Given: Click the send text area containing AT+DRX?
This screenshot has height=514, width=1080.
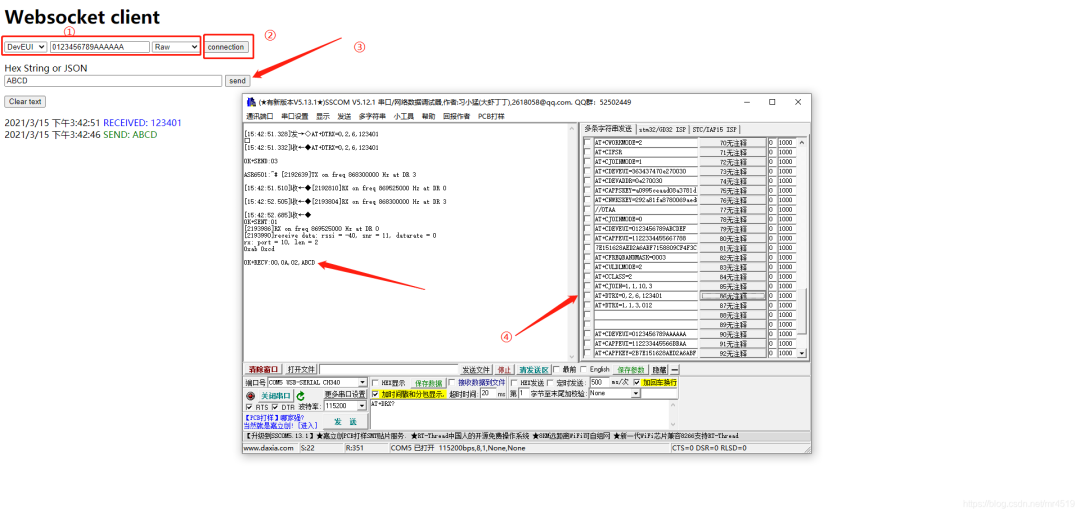Looking at the screenshot, I should [x=520, y=415].
